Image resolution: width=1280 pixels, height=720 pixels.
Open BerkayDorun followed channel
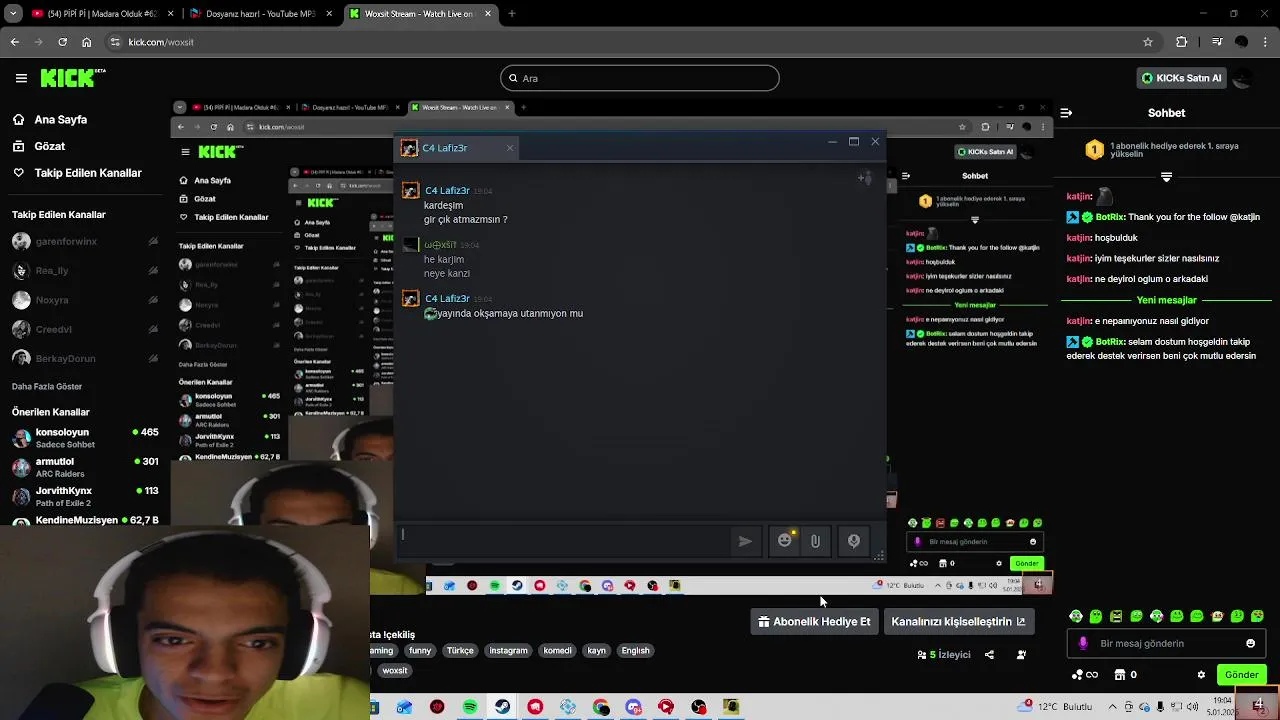(x=85, y=358)
